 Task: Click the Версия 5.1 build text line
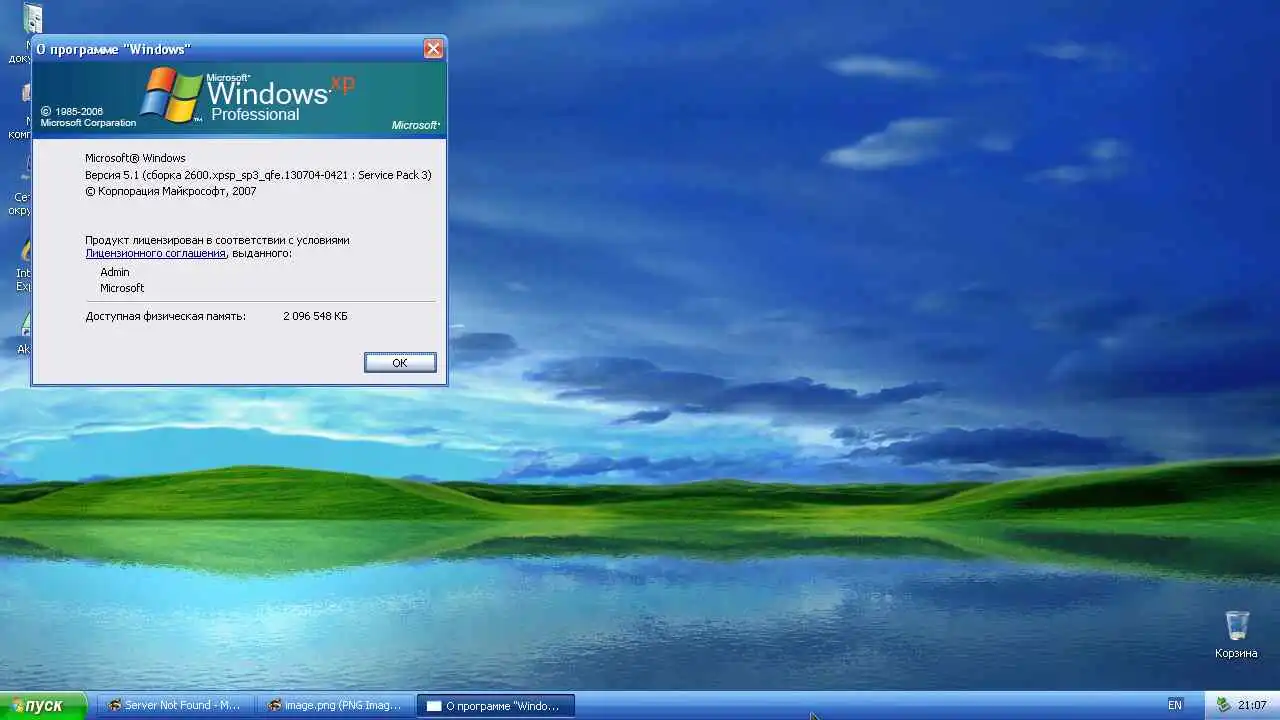click(x=258, y=175)
